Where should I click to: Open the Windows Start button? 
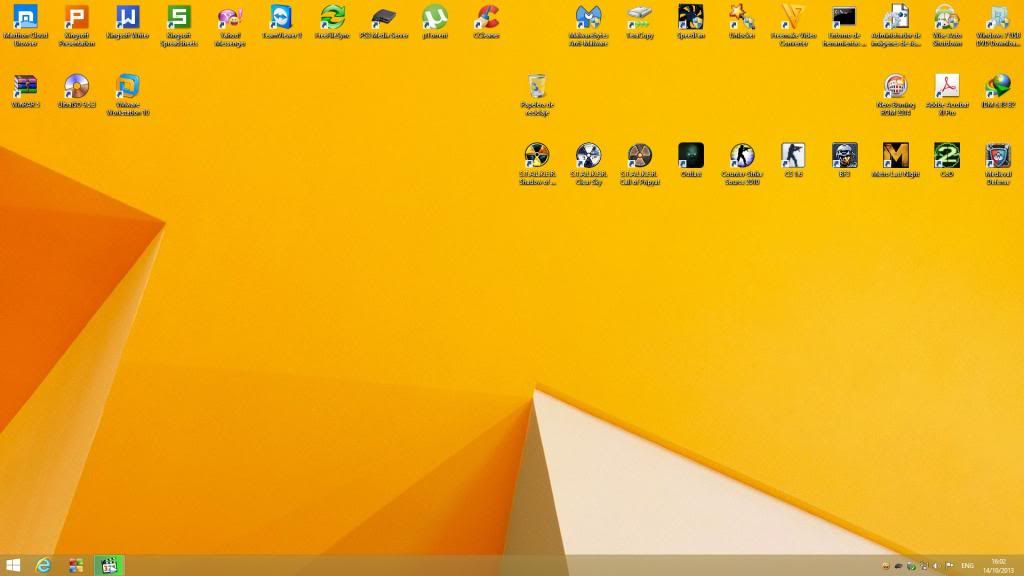coord(14,565)
